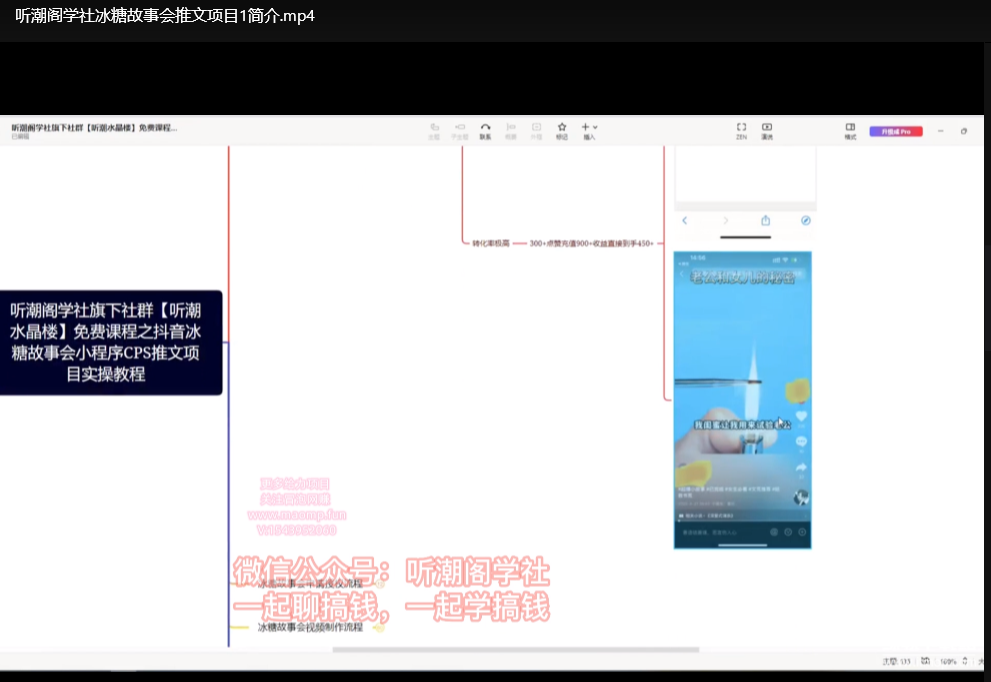The width and height of the screenshot is (991, 682).
Task: Click the Douyin video screenshot thumbnail
Action: [742, 399]
